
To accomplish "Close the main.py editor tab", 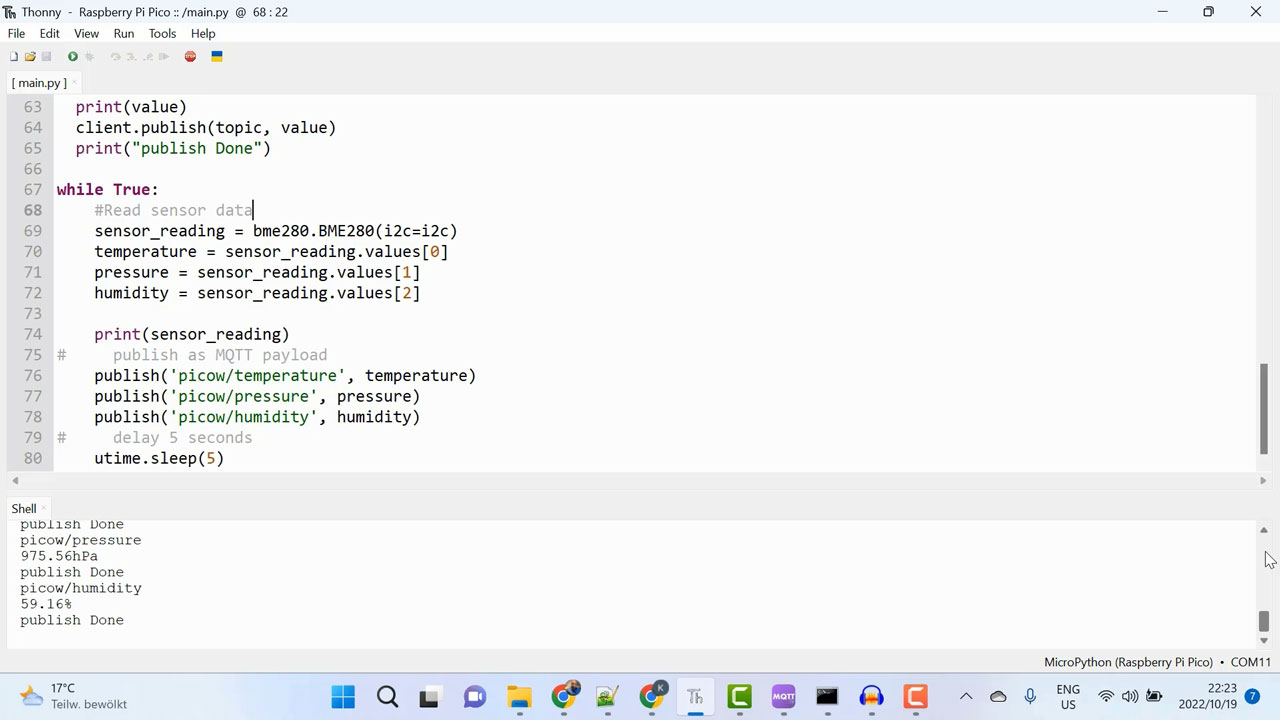I will click(x=76, y=82).
